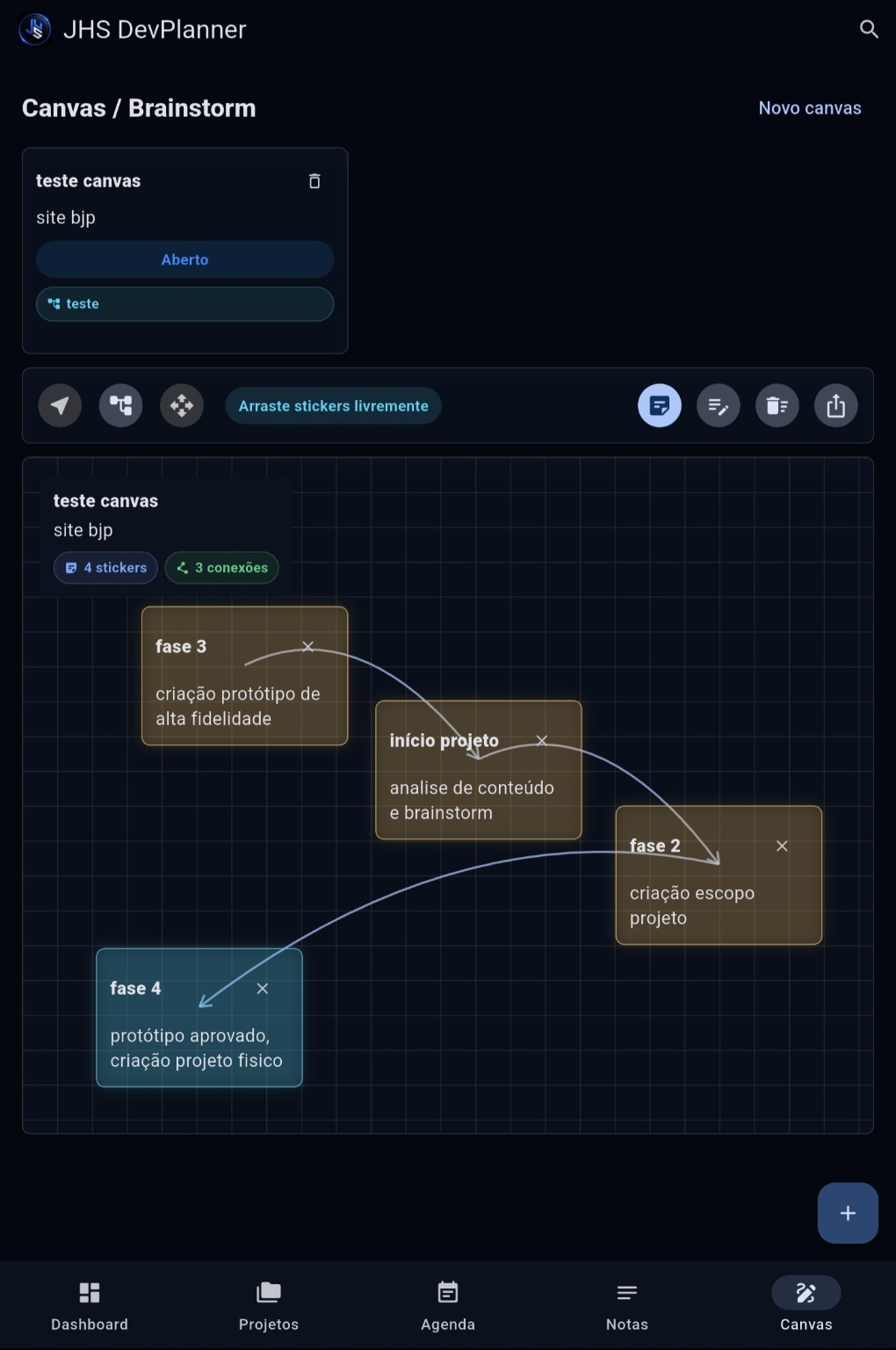Click the 3 conexões badge
The height and width of the screenshot is (1350, 896).
click(x=222, y=568)
